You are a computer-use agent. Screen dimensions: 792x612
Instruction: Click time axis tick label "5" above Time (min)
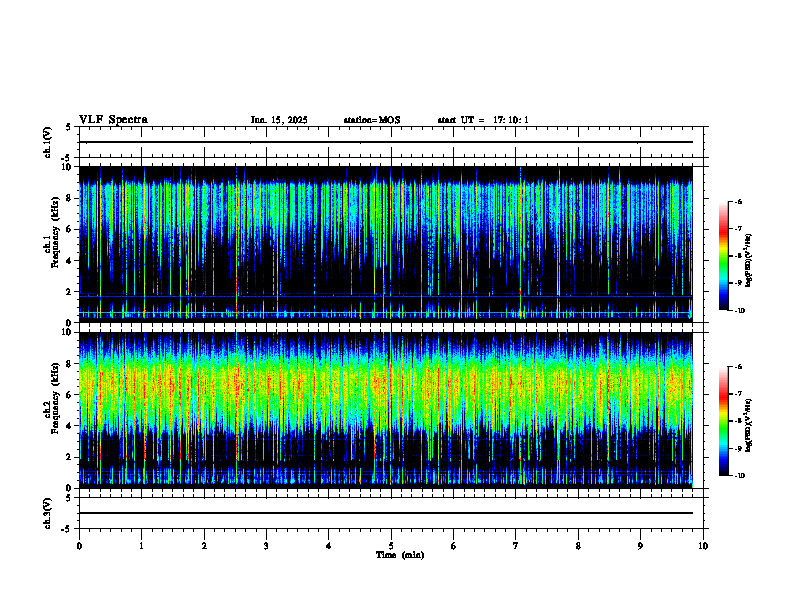pyautogui.click(x=391, y=546)
